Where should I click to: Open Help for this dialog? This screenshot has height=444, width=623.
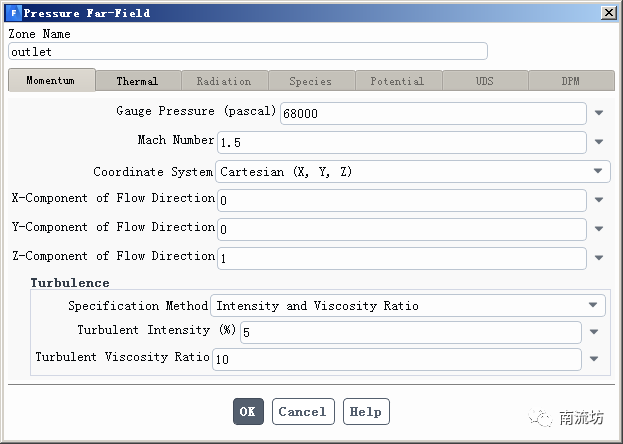click(x=365, y=412)
